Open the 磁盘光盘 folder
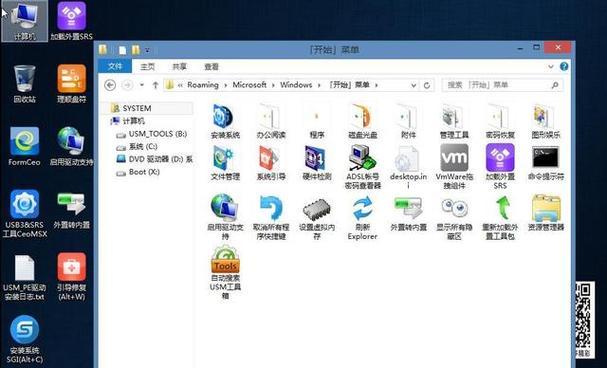Viewport: 607px width, 368px height. tap(363, 121)
